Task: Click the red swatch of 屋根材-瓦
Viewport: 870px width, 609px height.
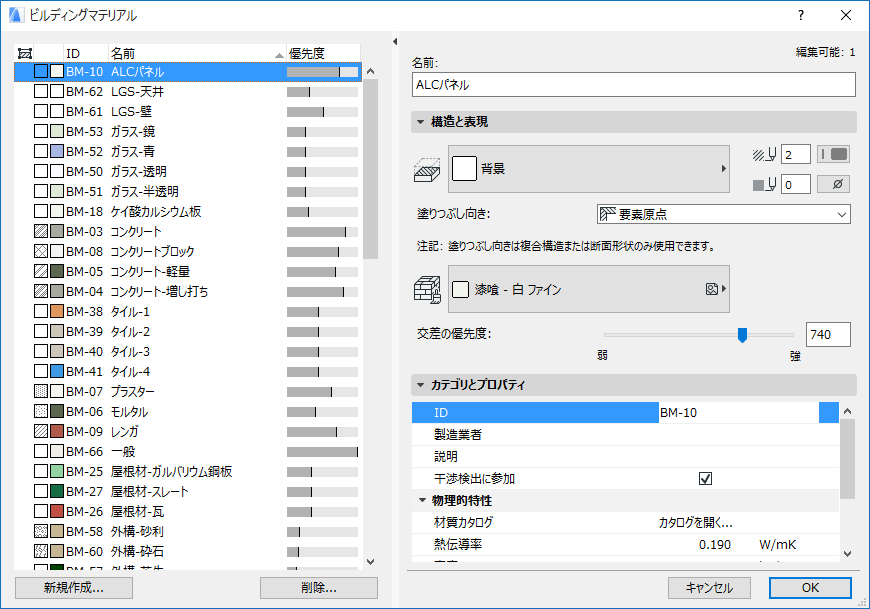Action: click(x=57, y=511)
